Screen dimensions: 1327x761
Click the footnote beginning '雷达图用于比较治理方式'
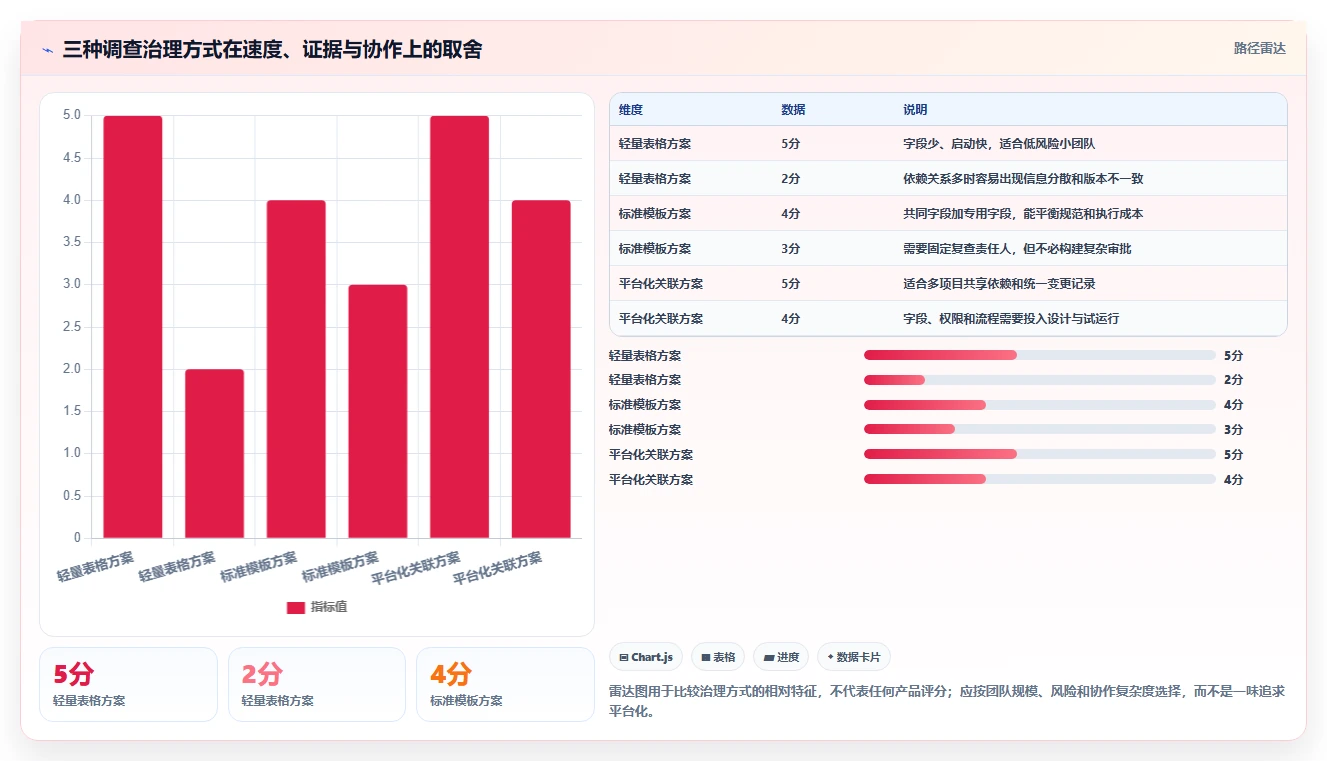coord(946,701)
